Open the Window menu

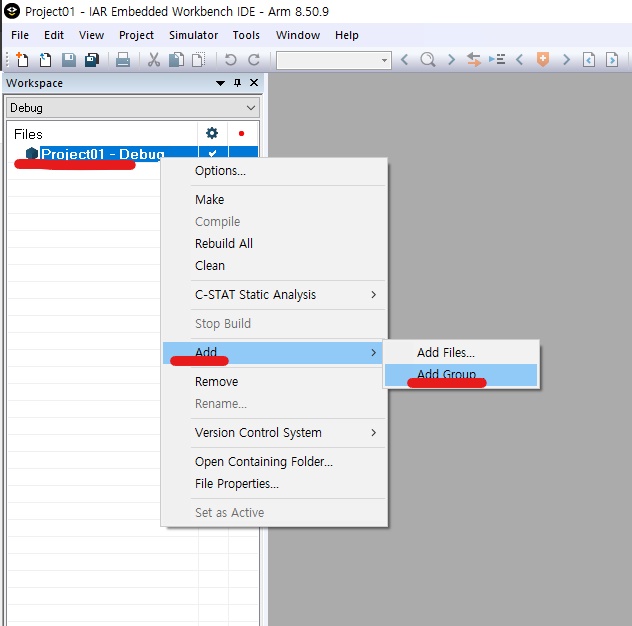click(298, 35)
